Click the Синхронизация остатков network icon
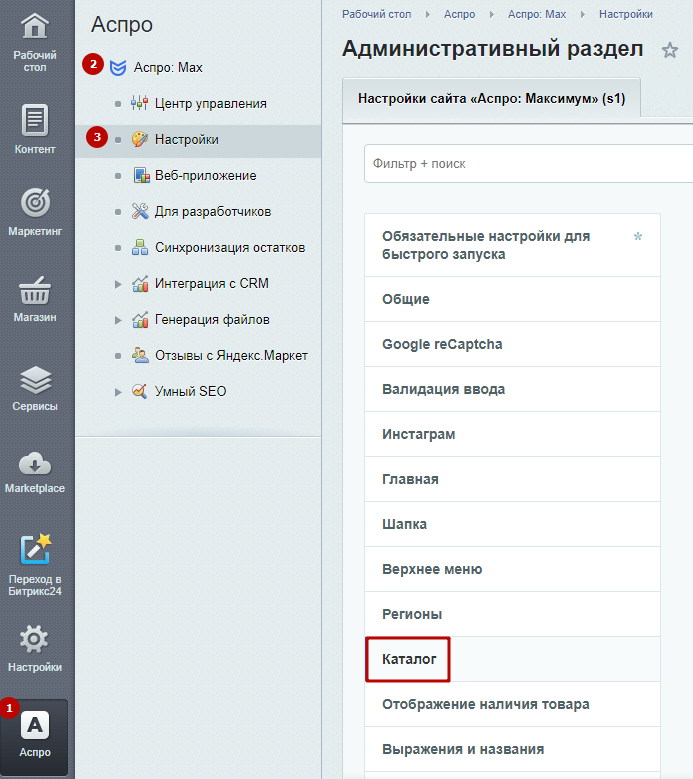 tap(140, 247)
